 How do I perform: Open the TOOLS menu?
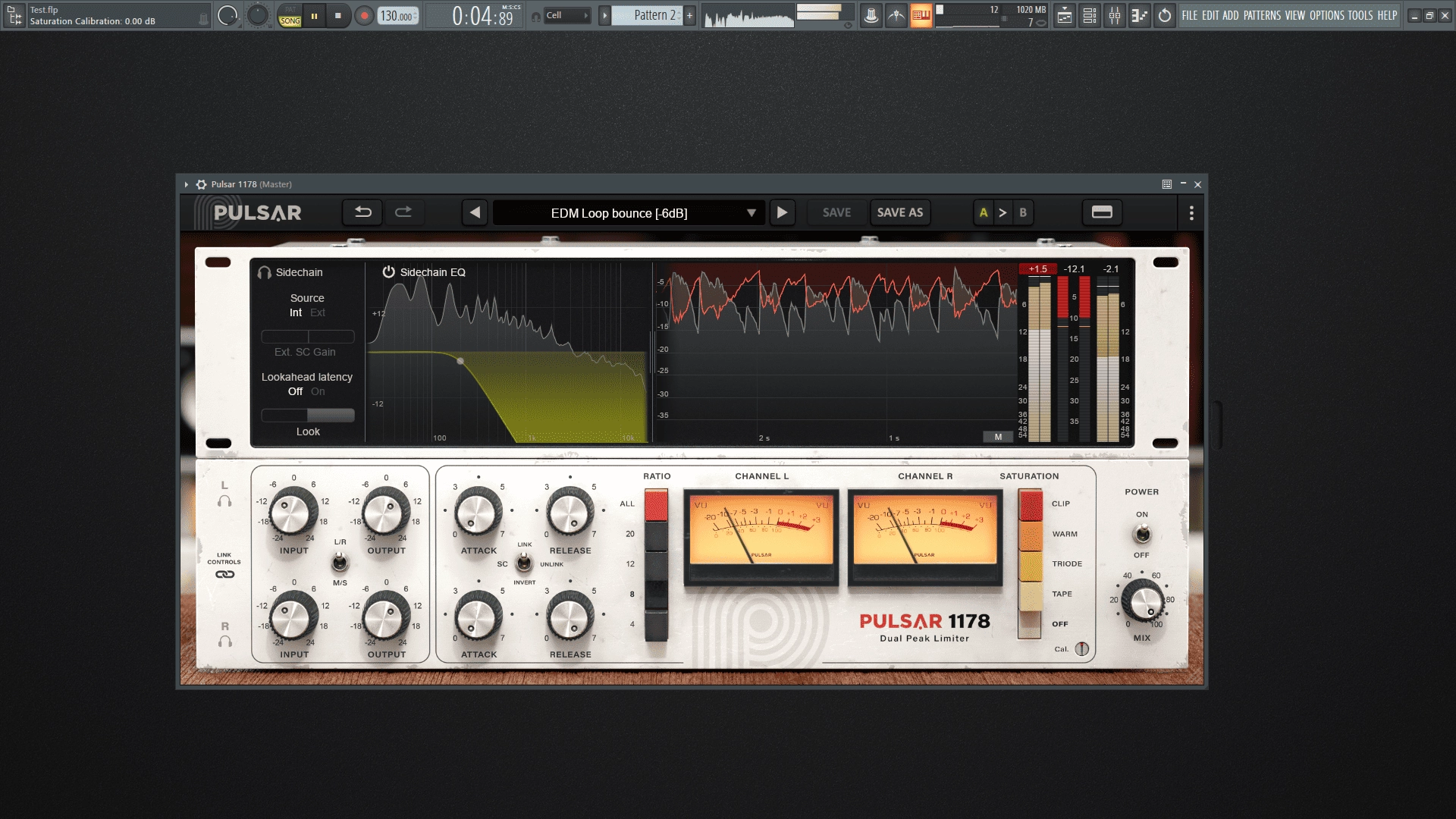tap(1360, 15)
